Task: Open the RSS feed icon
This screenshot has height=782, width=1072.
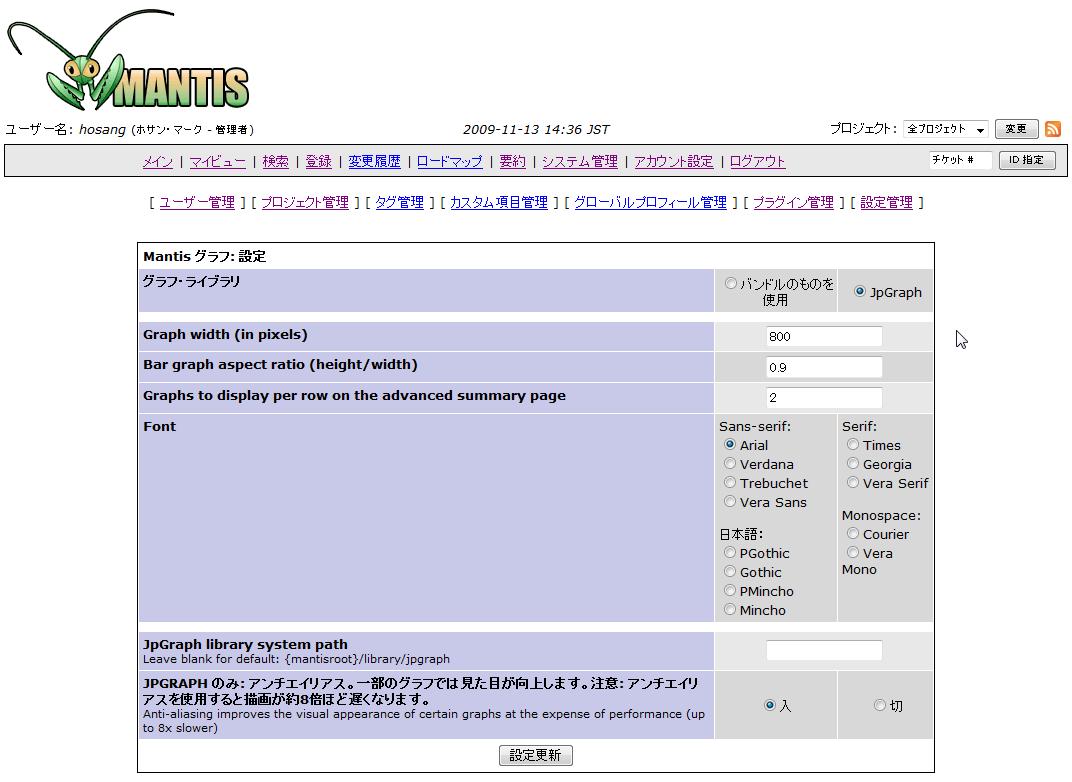Action: click(1053, 129)
